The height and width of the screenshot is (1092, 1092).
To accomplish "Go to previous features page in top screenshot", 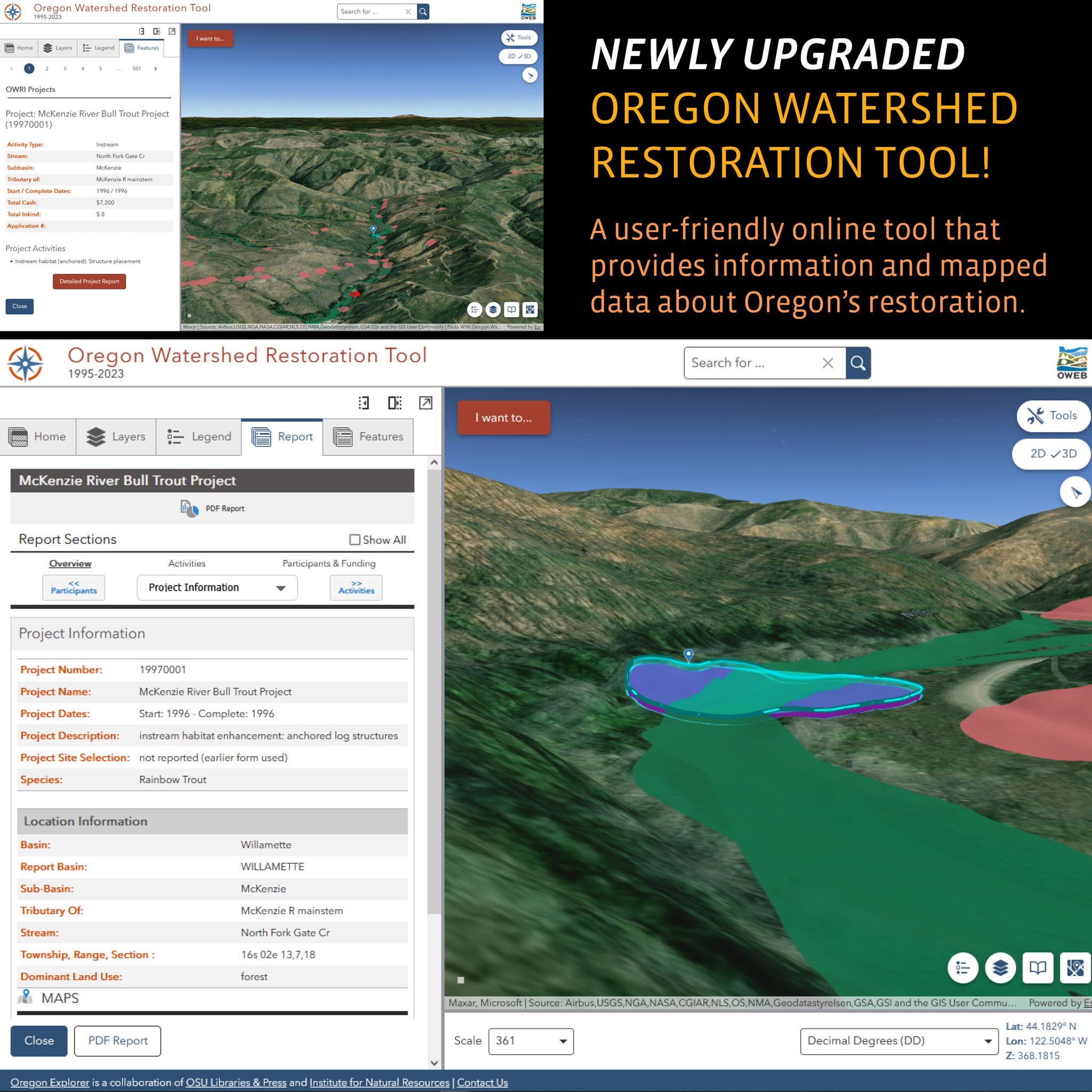I will coord(11,68).
